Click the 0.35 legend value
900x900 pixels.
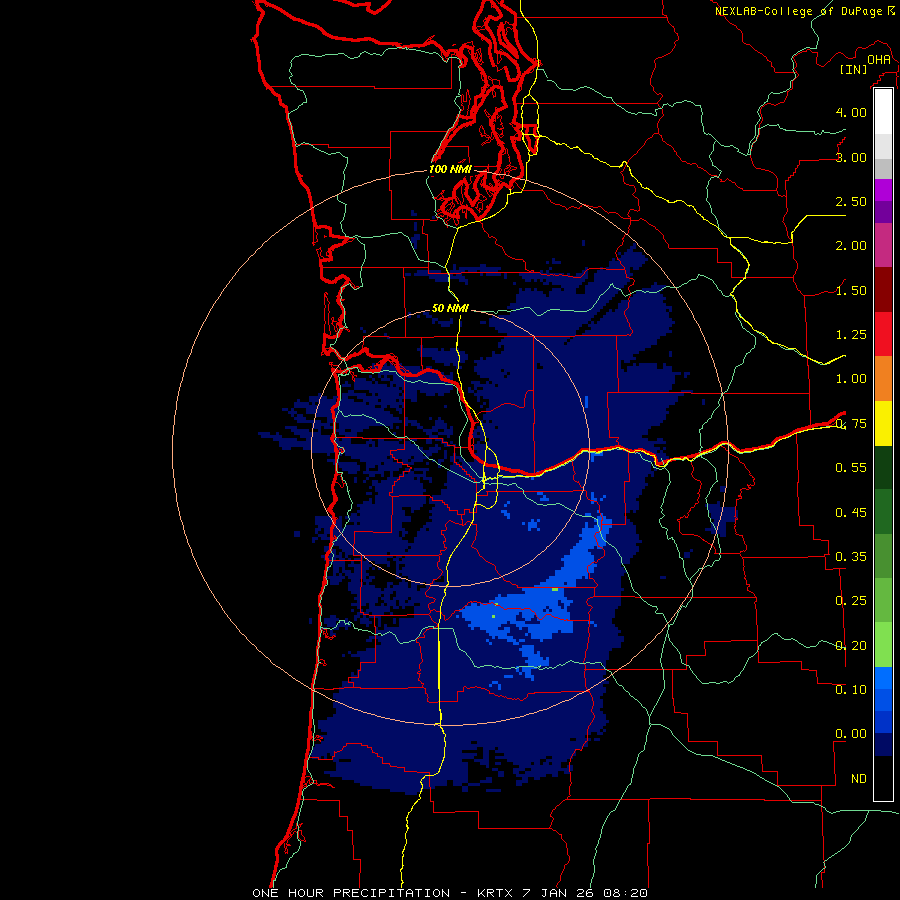coord(851,557)
